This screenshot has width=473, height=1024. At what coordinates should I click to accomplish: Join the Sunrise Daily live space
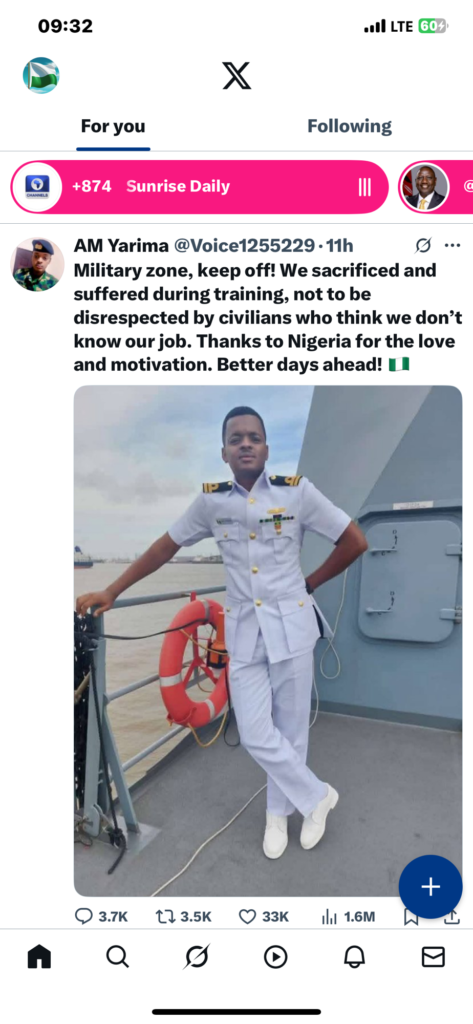coord(200,187)
